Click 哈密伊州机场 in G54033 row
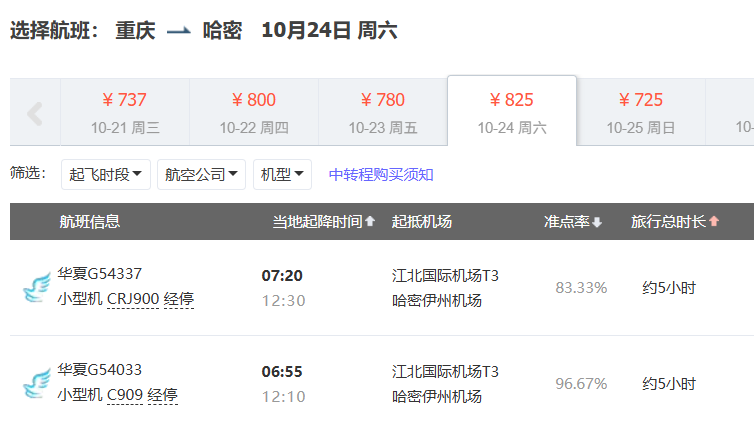This screenshot has height=427, width=754. pos(437,397)
